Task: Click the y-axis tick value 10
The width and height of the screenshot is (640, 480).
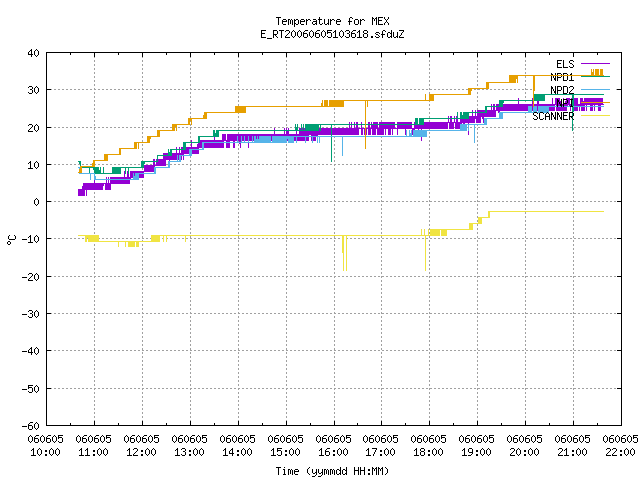Action: tap(33, 165)
